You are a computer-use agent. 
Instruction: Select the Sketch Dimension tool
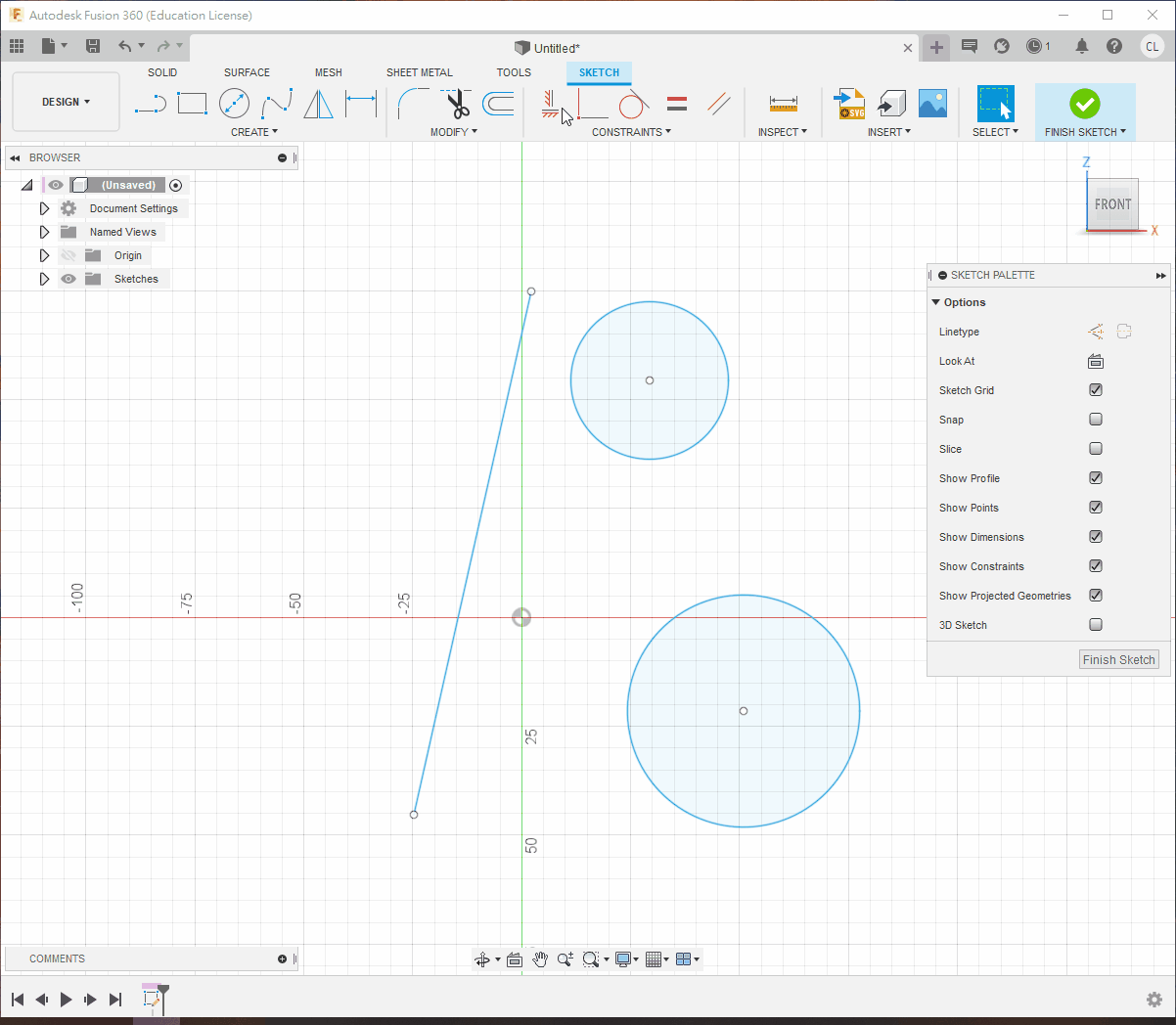361,104
